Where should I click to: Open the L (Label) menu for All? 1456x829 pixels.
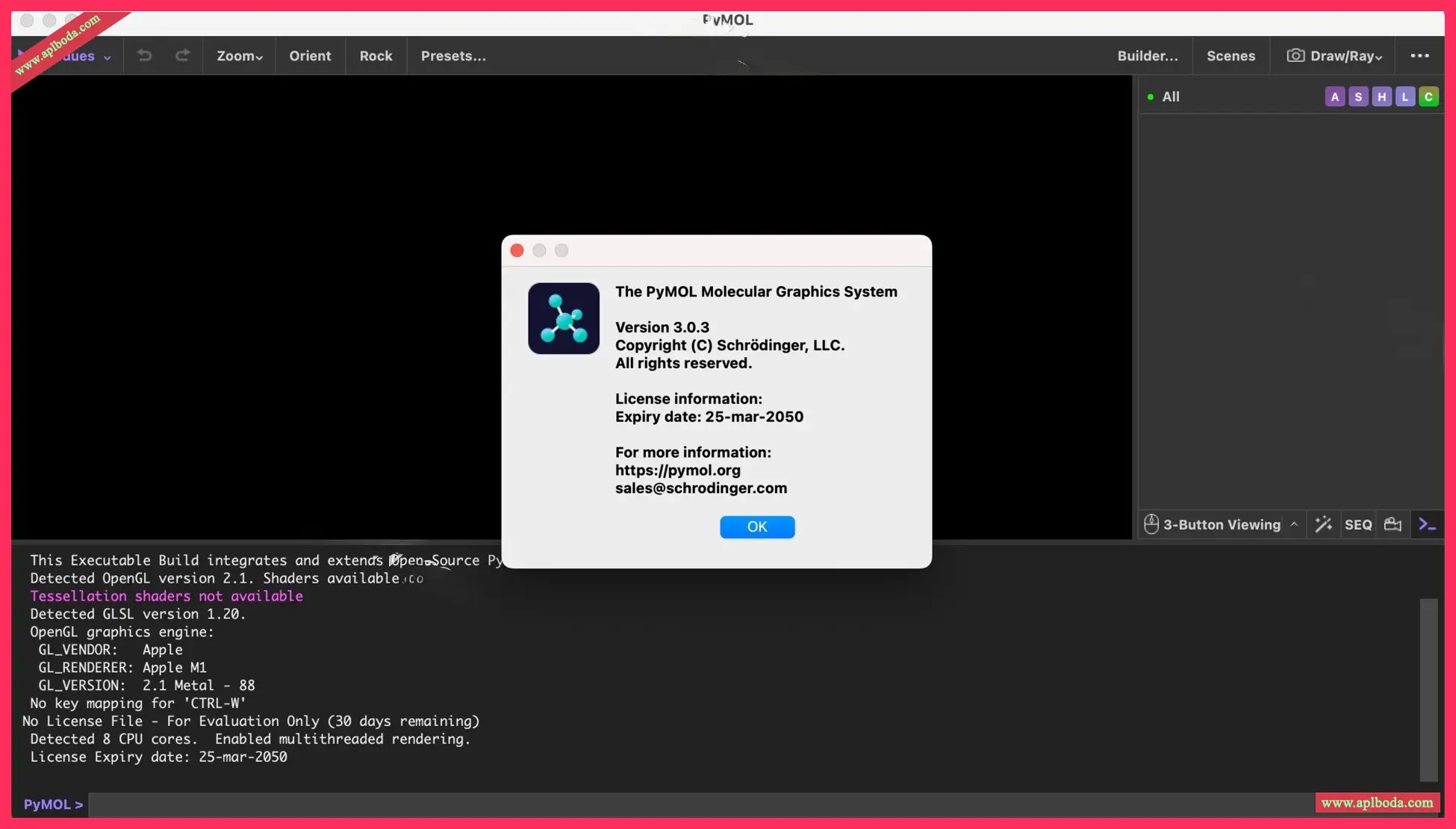click(1404, 97)
